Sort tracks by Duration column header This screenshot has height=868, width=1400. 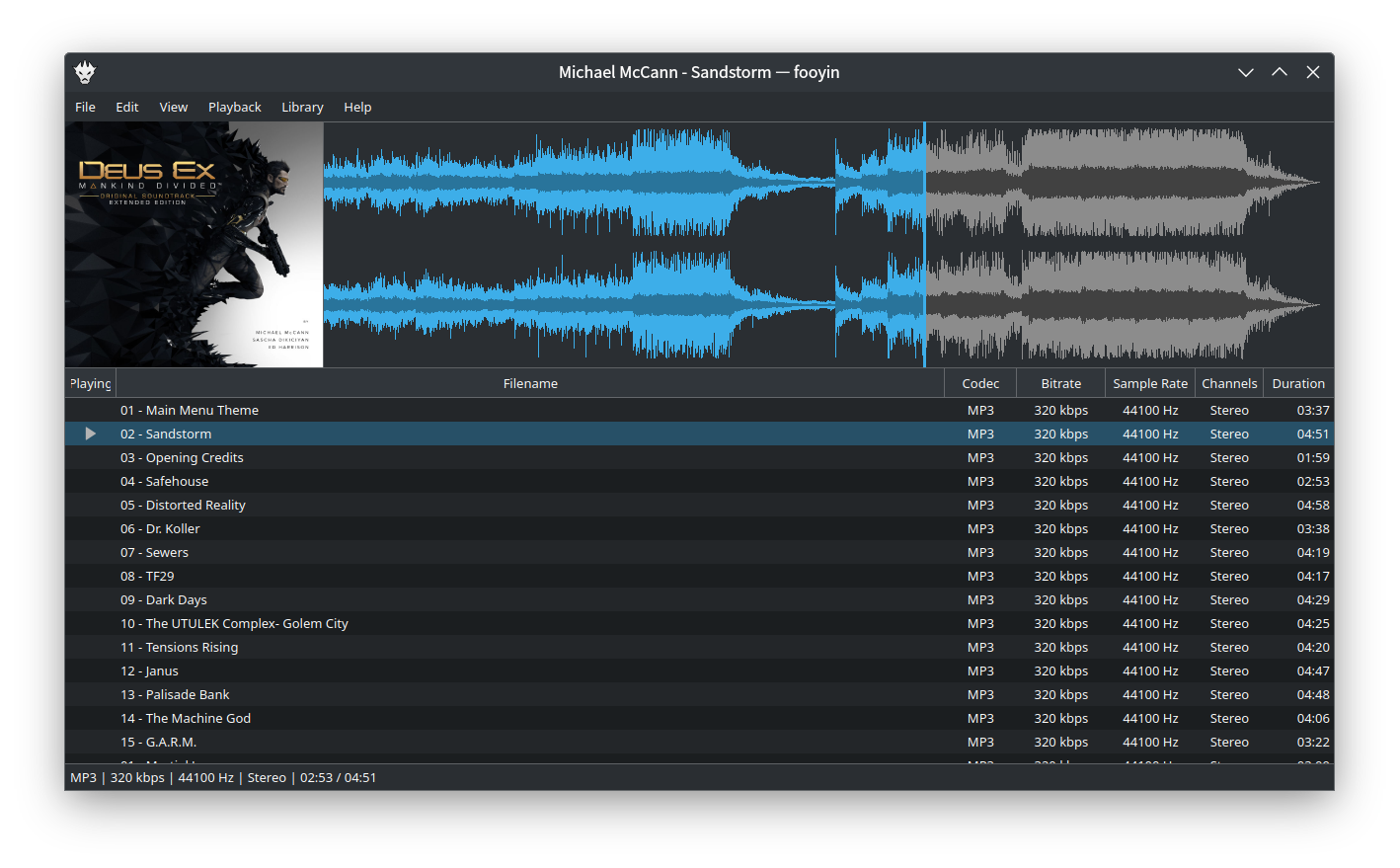1297,383
